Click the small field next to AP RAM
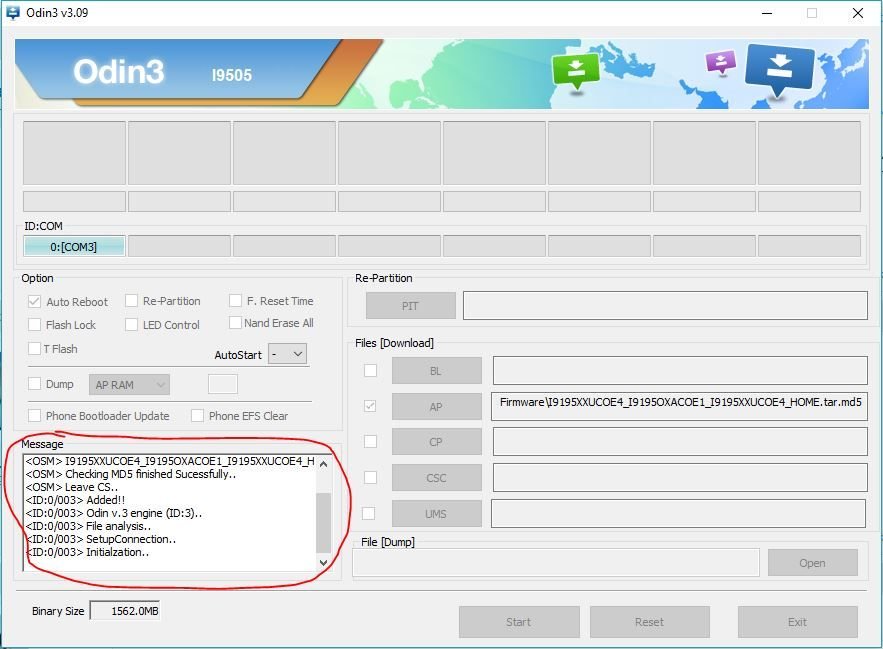 (x=223, y=384)
